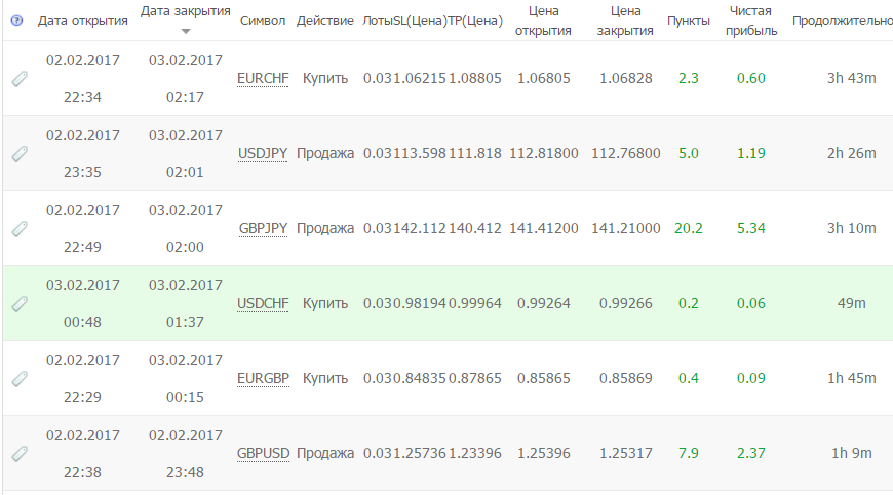Select net profit value 5.34
Image resolution: width=893 pixels, height=495 pixels.
751,228
